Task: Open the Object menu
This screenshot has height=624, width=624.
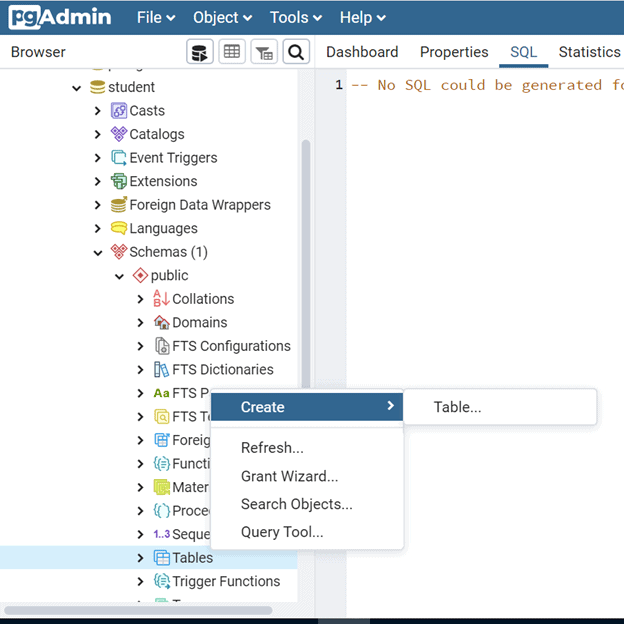Action: [222, 18]
